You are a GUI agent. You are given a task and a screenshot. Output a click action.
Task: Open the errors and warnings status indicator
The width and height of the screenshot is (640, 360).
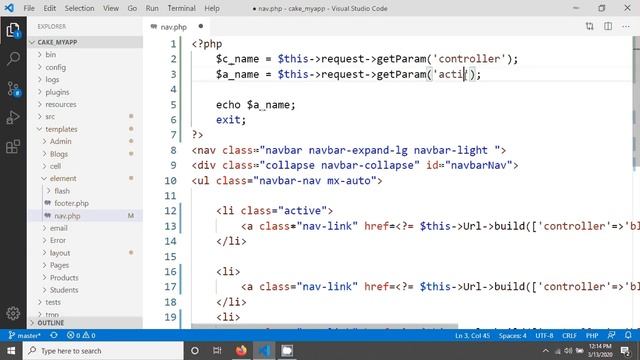click(81, 335)
